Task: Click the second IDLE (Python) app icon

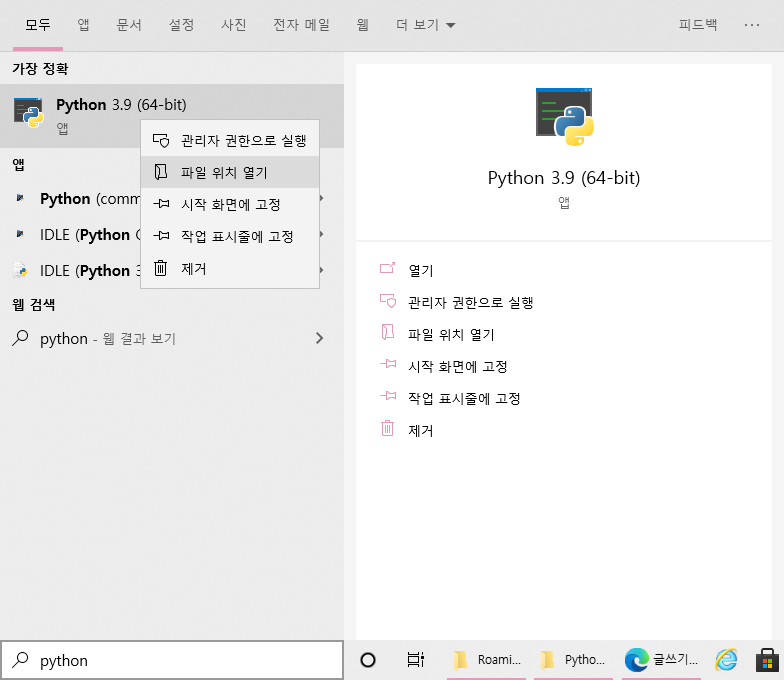Action: pos(20,270)
